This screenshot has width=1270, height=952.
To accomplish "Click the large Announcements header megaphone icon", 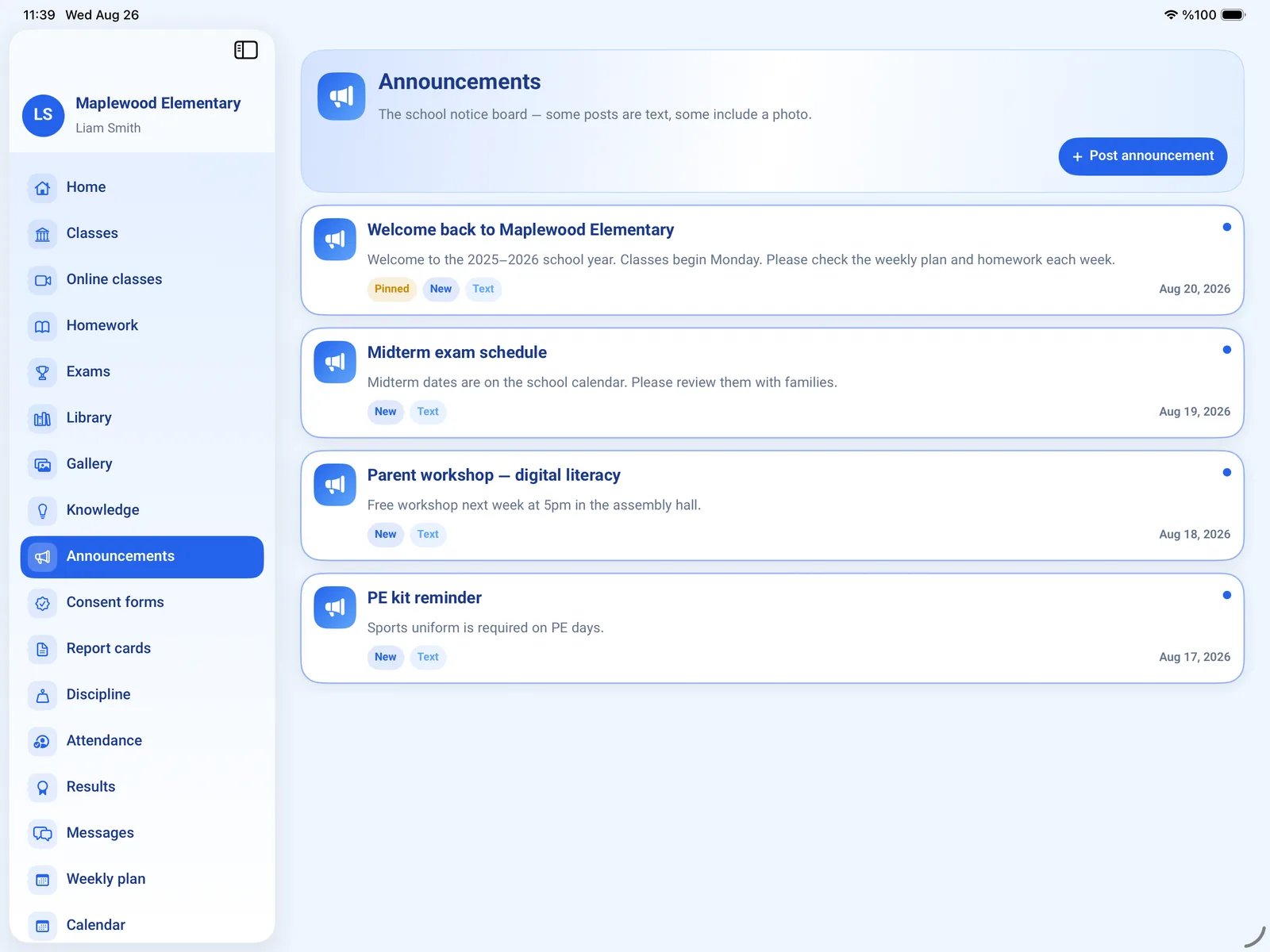I will [x=341, y=97].
